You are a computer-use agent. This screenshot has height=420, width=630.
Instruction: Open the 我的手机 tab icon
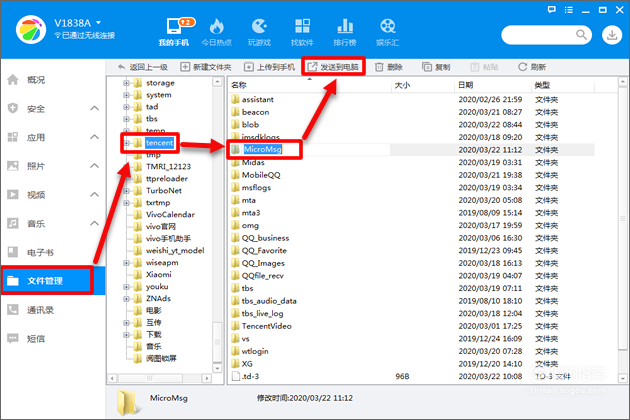click(174, 26)
